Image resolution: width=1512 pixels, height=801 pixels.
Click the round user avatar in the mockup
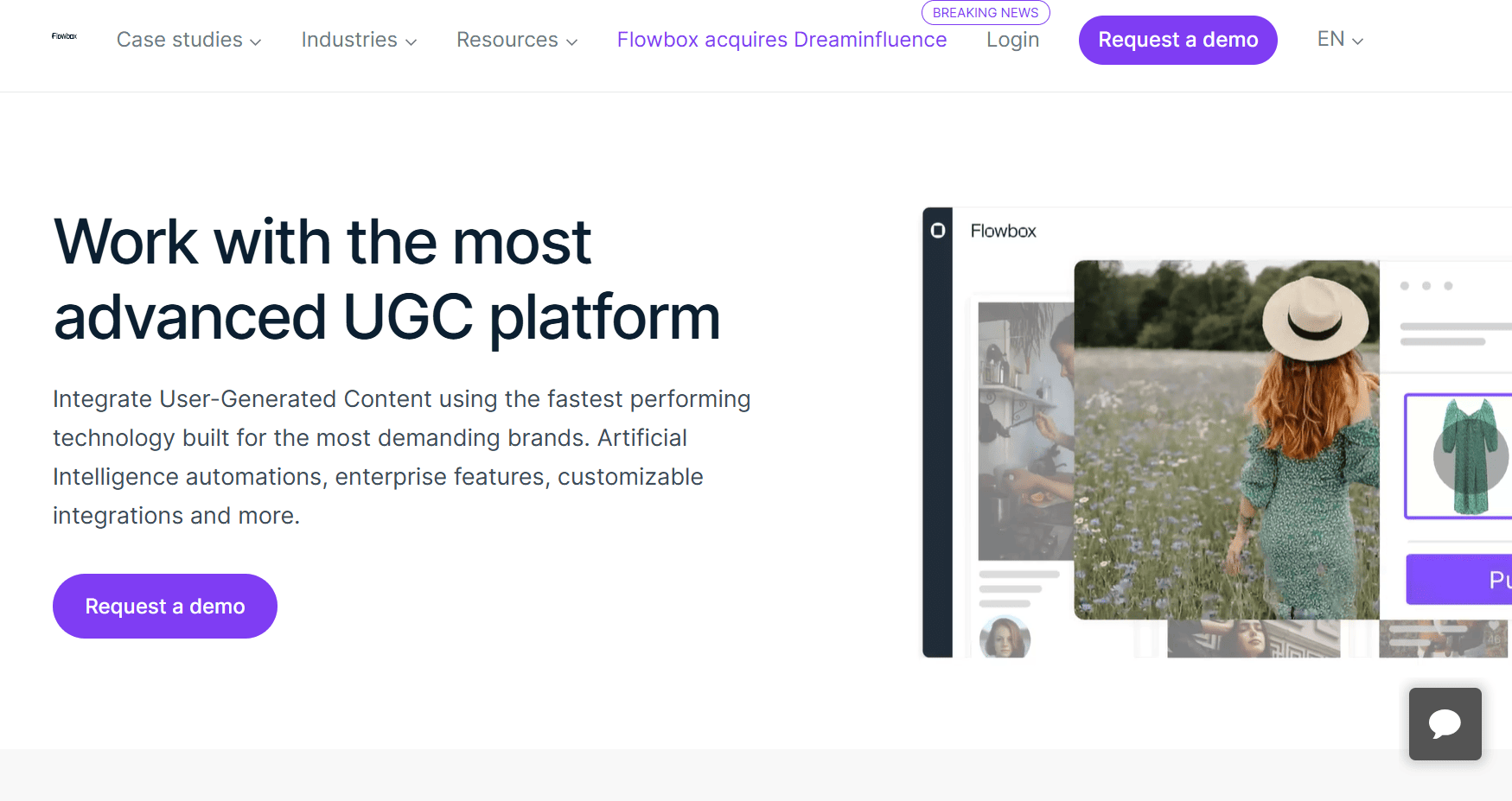pos(1005,638)
